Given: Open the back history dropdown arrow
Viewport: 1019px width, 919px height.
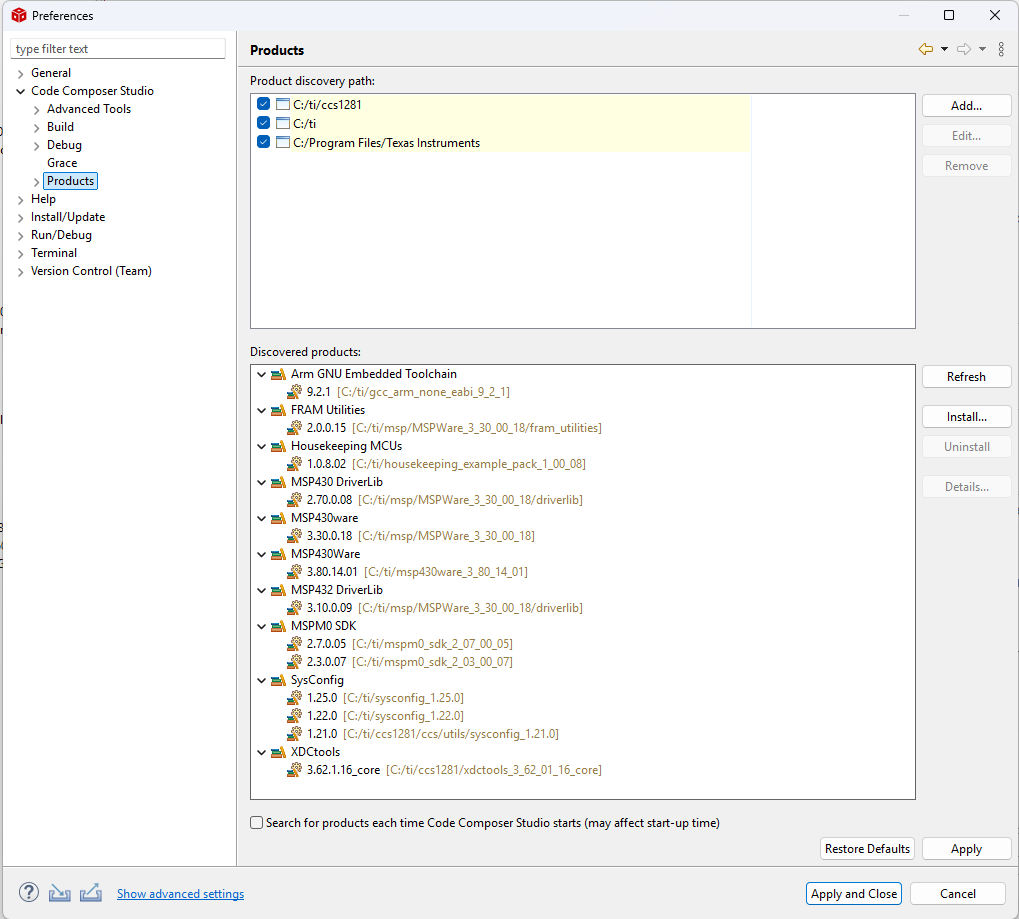Looking at the screenshot, I should [944, 50].
